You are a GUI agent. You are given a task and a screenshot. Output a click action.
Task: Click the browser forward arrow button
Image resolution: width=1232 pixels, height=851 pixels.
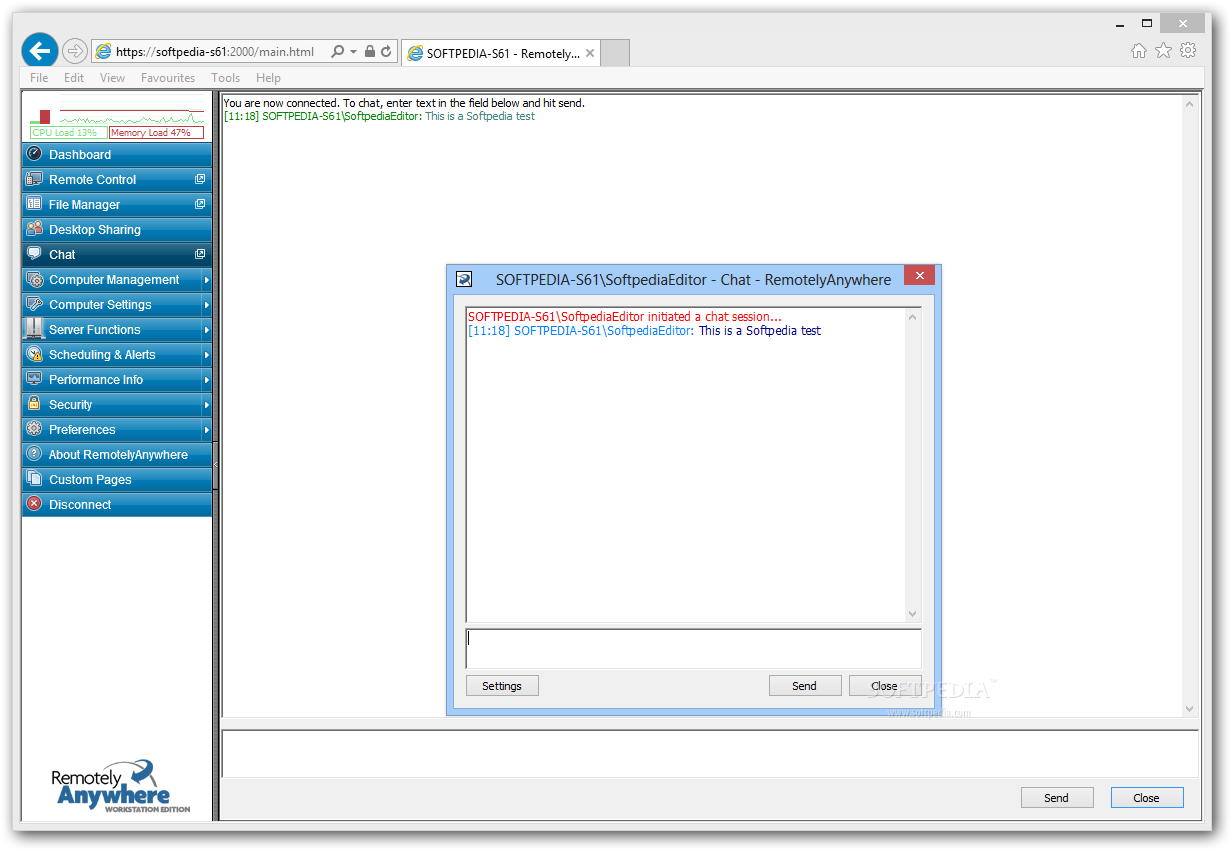click(74, 51)
